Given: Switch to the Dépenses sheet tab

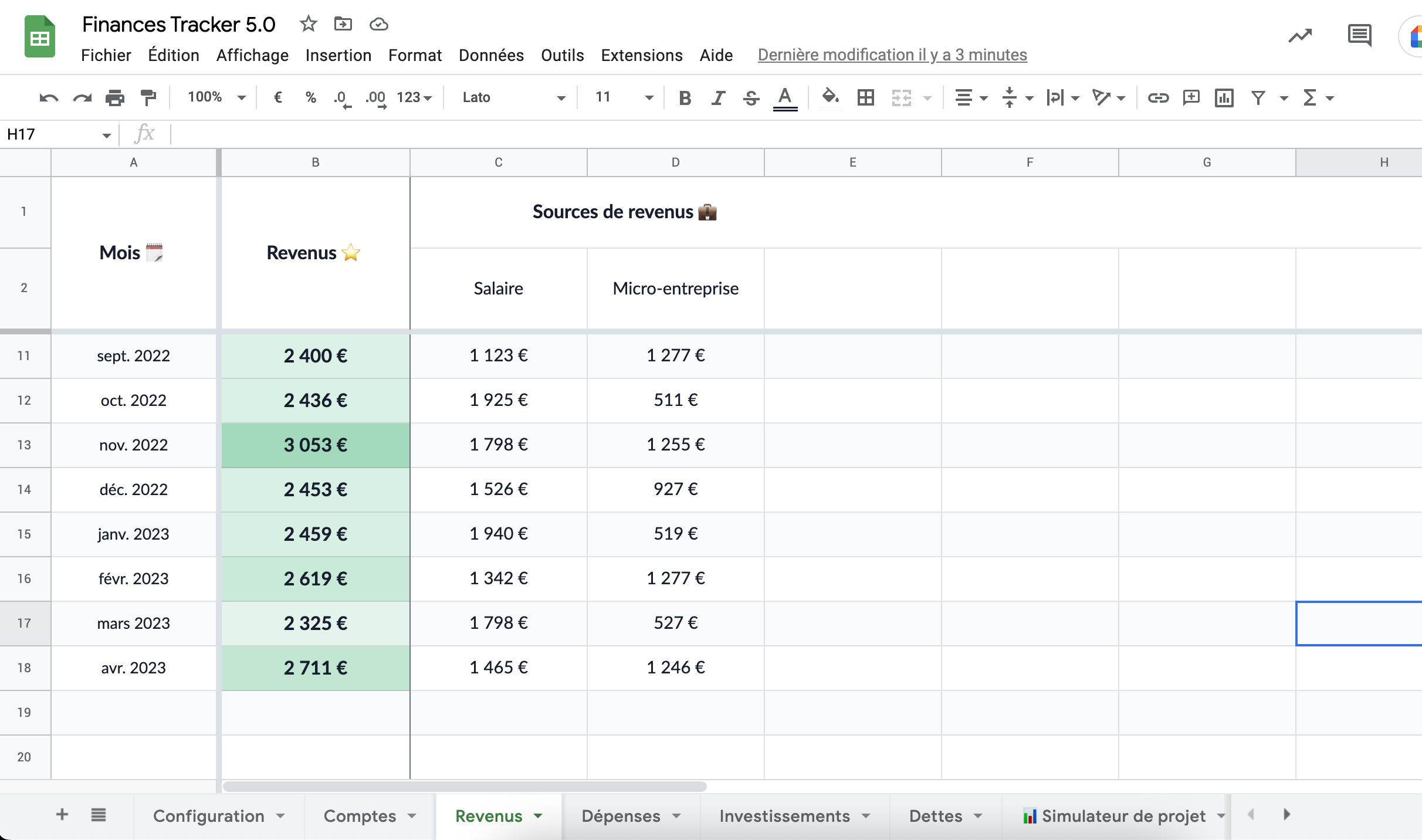Looking at the screenshot, I should point(621,816).
